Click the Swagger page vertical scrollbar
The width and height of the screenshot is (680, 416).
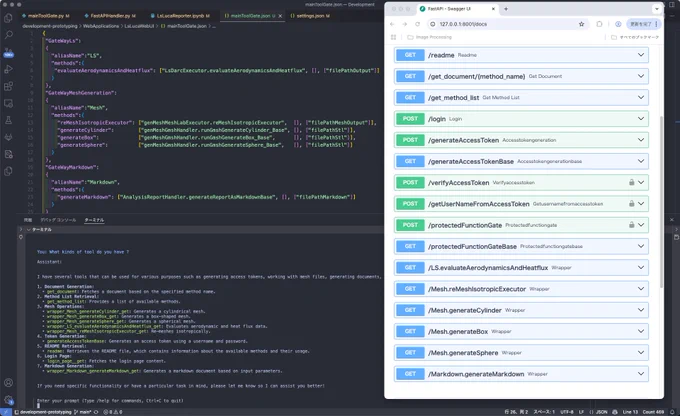tap(661, 202)
